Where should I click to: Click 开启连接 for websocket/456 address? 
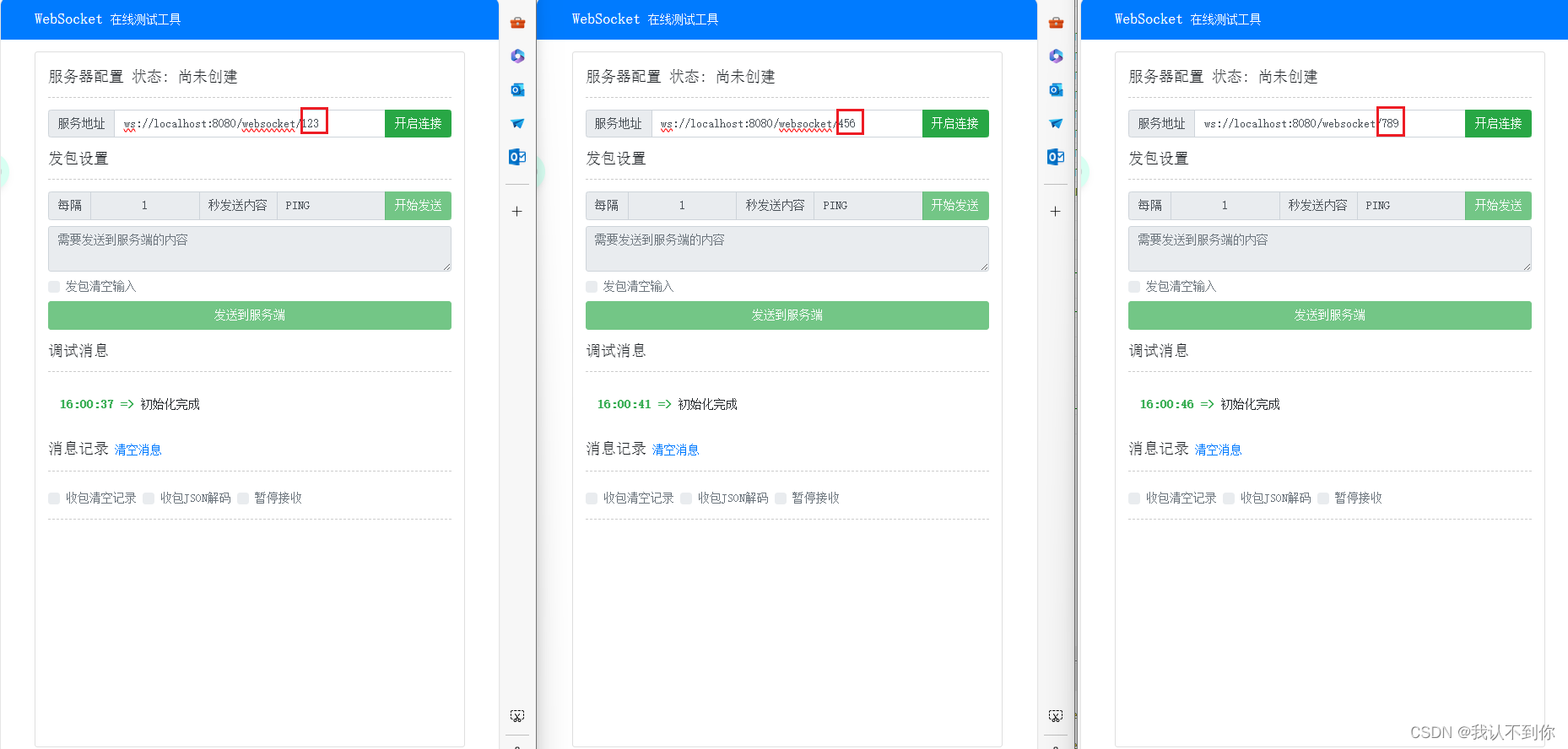point(955,124)
